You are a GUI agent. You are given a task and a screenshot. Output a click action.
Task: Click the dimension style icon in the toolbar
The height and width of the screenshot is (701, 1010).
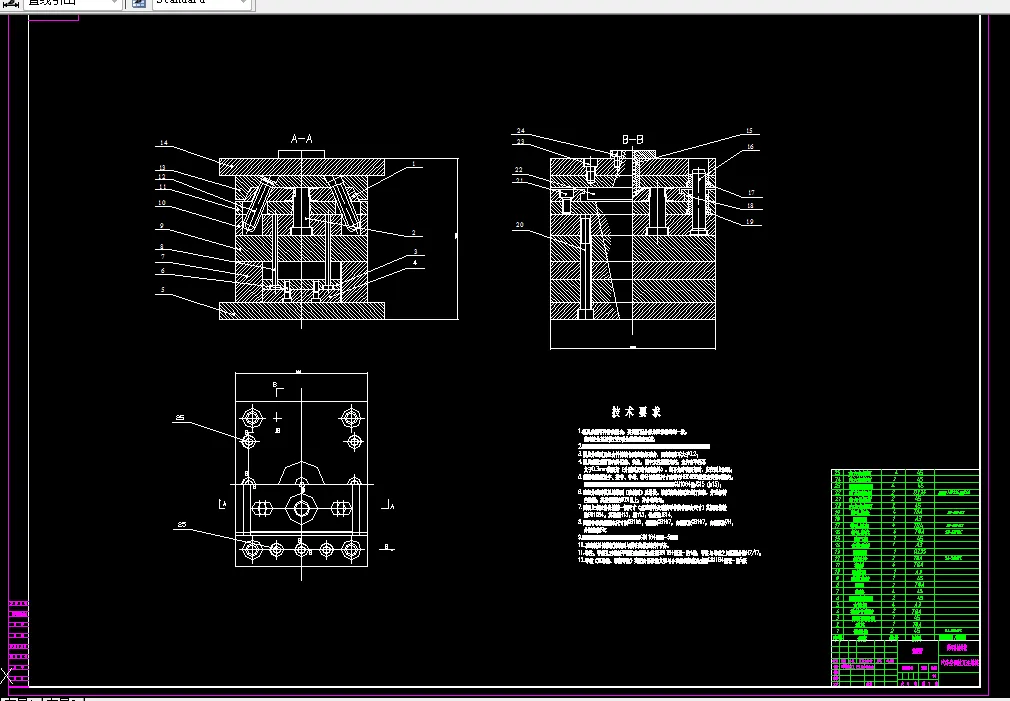11,3
